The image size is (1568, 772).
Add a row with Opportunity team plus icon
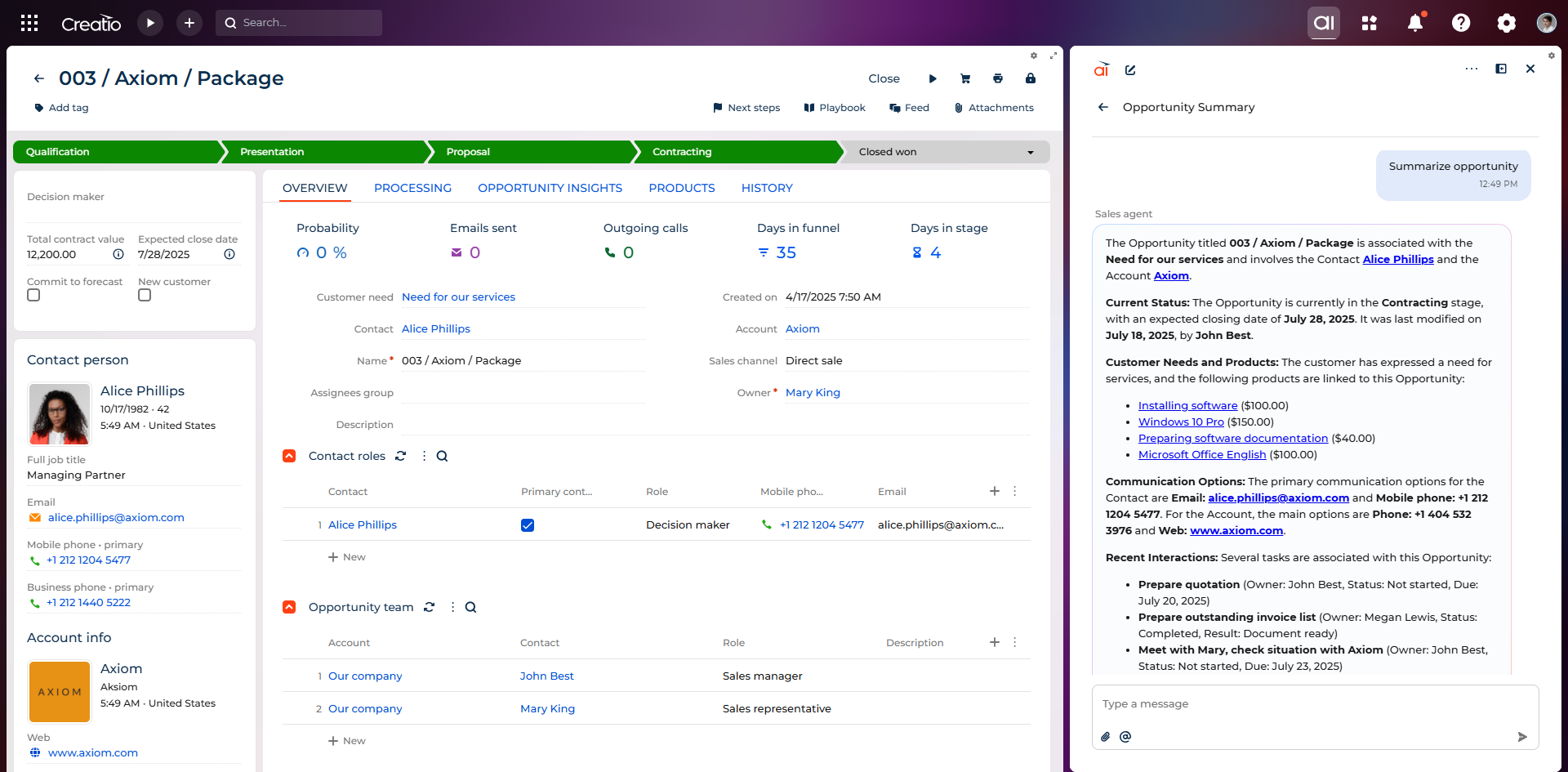pyautogui.click(x=995, y=642)
